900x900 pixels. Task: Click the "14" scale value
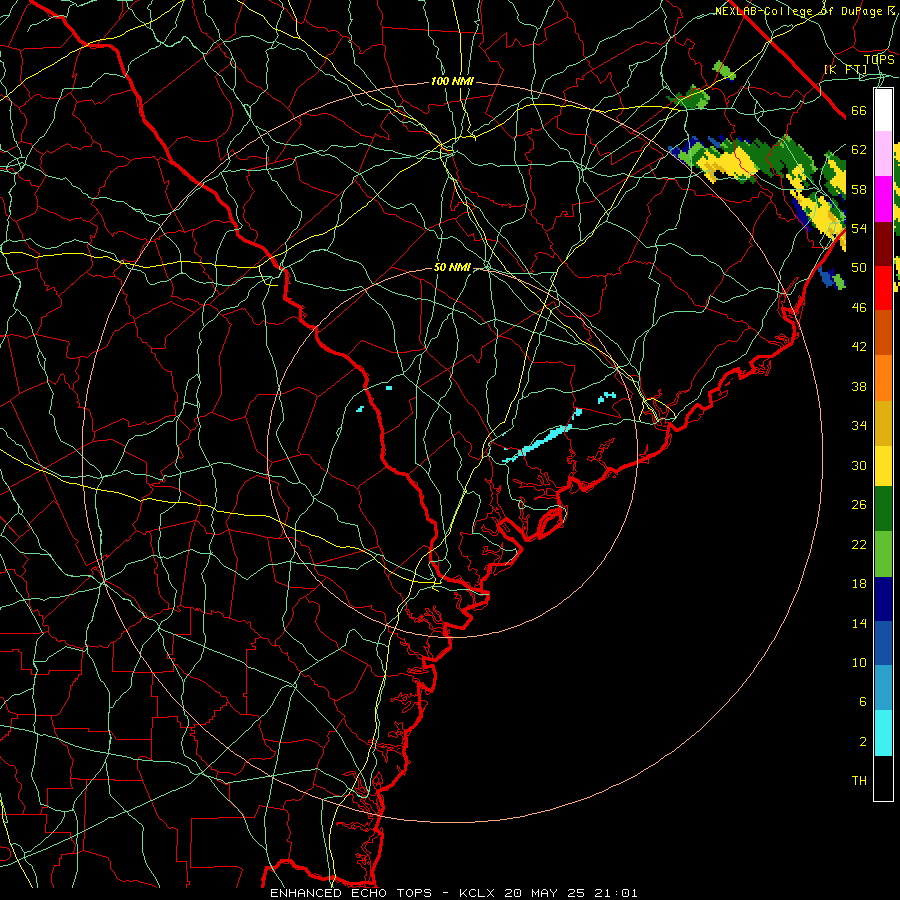click(859, 623)
